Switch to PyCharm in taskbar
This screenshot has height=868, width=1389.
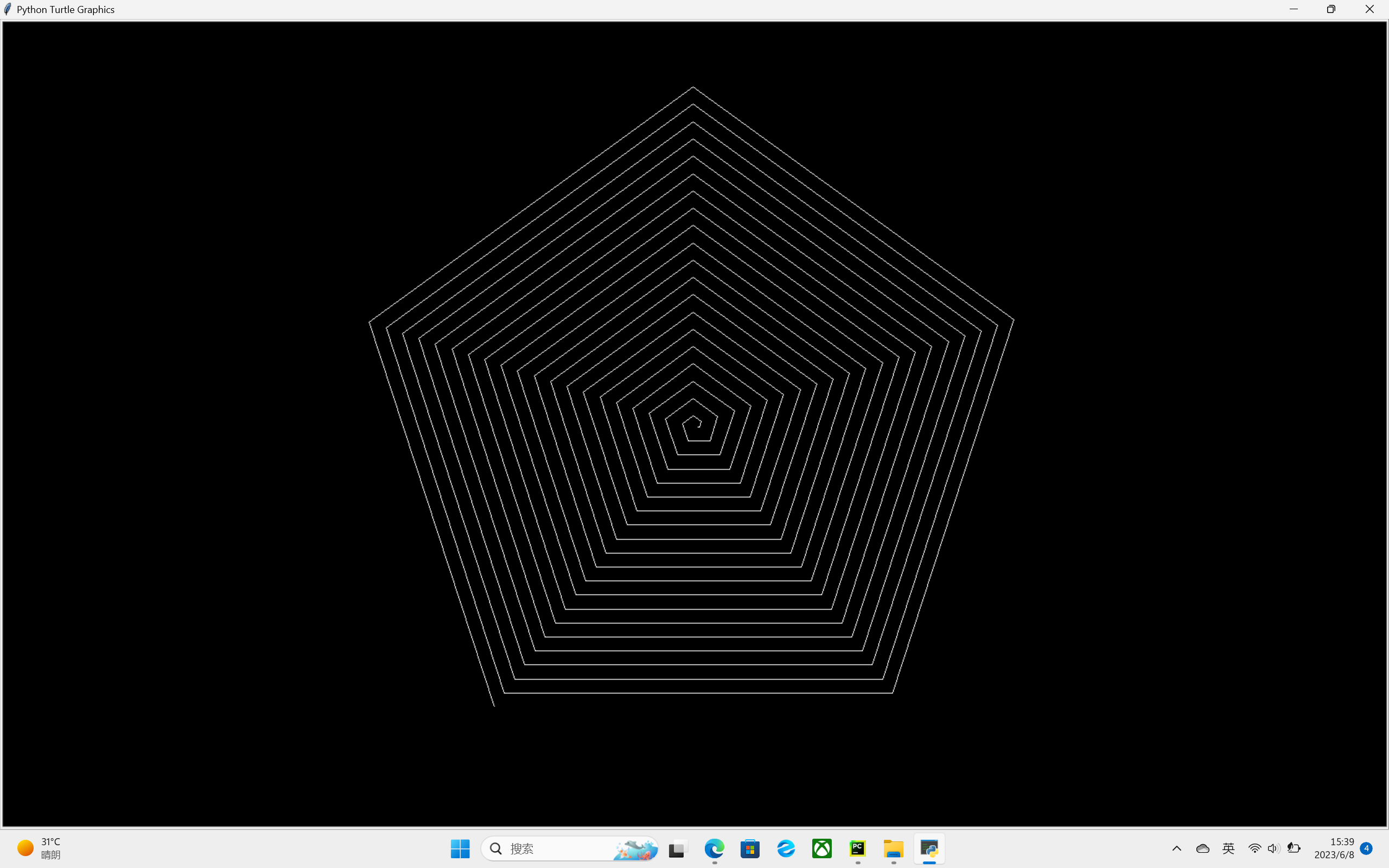pos(857,848)
